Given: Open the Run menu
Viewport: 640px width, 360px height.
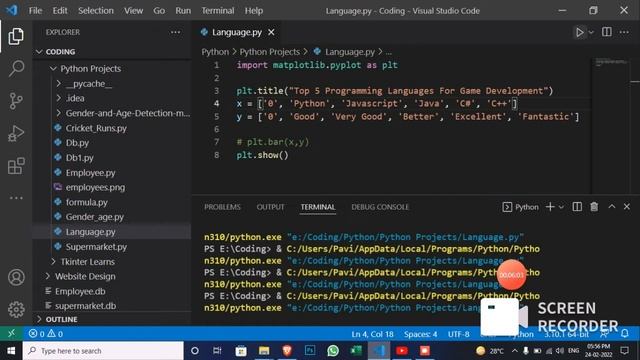Looking at the screenshot, I should pyautogui.click(x=183, y=11).
